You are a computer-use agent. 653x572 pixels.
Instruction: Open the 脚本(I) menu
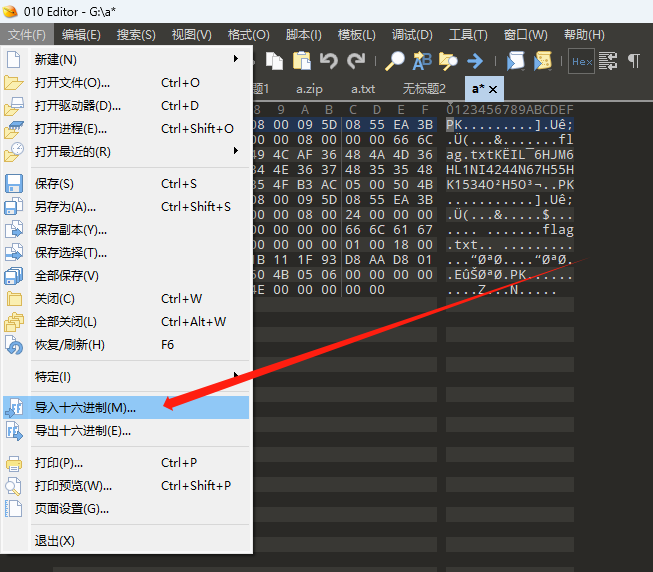[x=304, y=35]
